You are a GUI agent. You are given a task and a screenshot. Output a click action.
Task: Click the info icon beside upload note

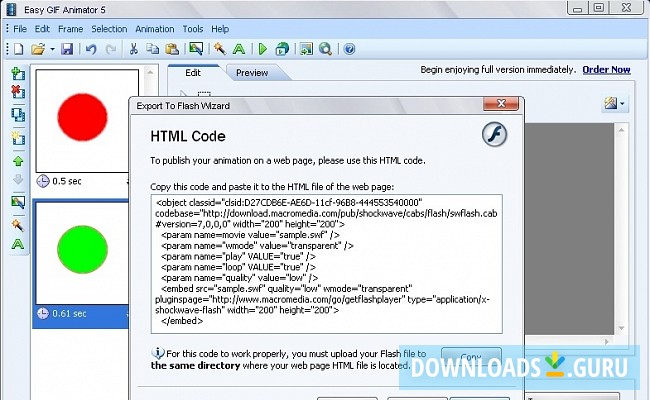(158, 353)
